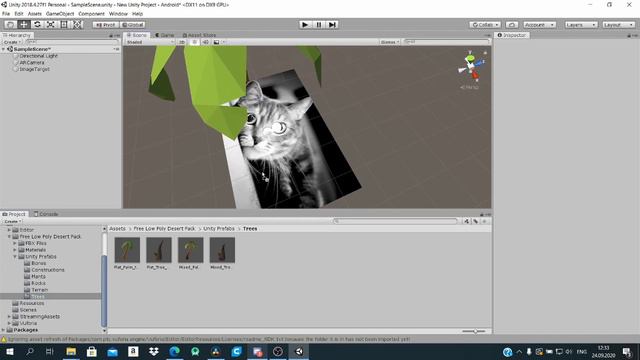Select the Inspector tab

[x=511, y=35]
